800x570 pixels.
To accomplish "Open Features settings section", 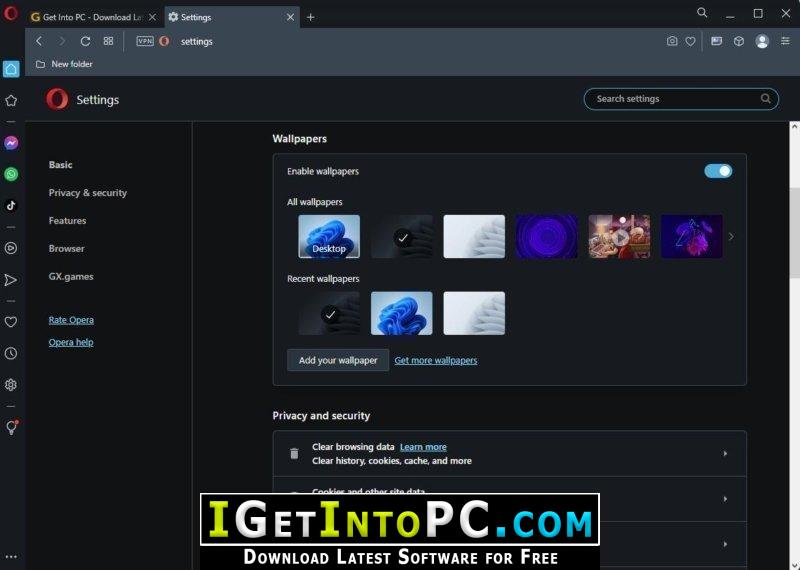I will [x=67, y=221].
